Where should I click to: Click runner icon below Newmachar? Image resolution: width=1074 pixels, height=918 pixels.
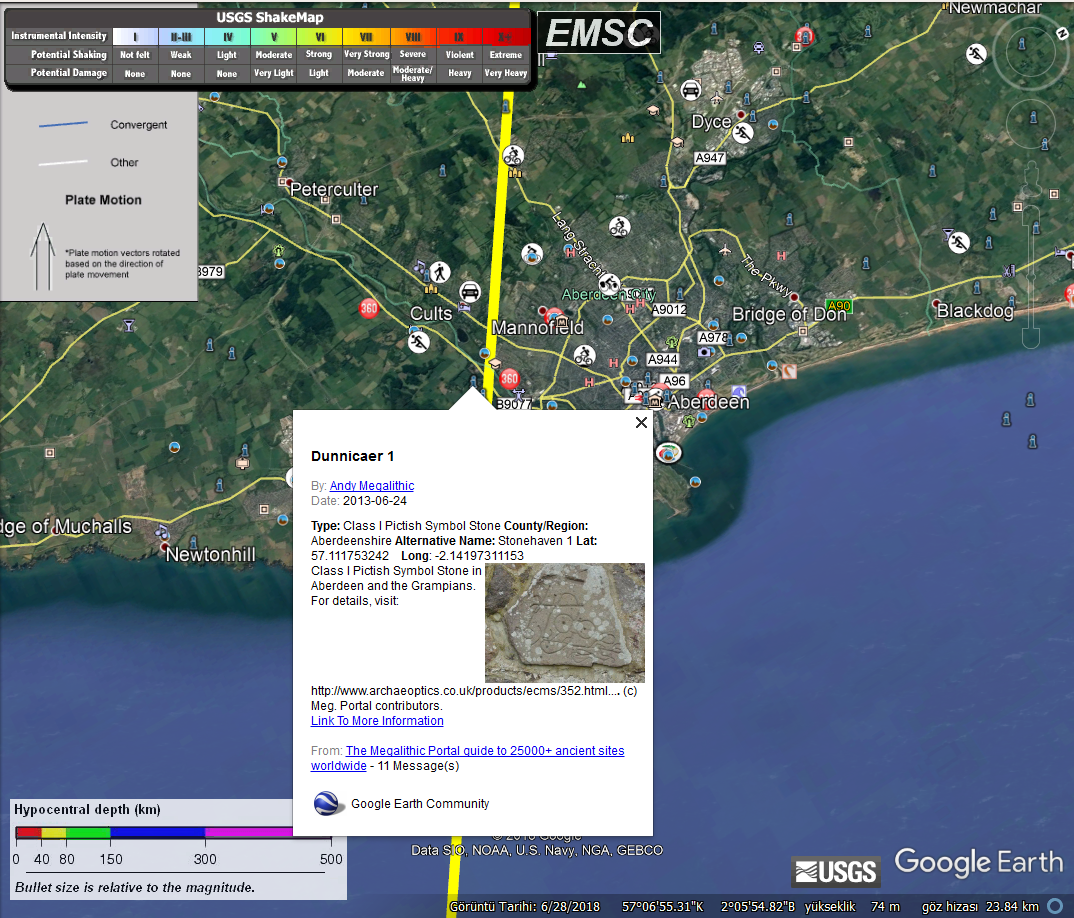tap(976, 53)
